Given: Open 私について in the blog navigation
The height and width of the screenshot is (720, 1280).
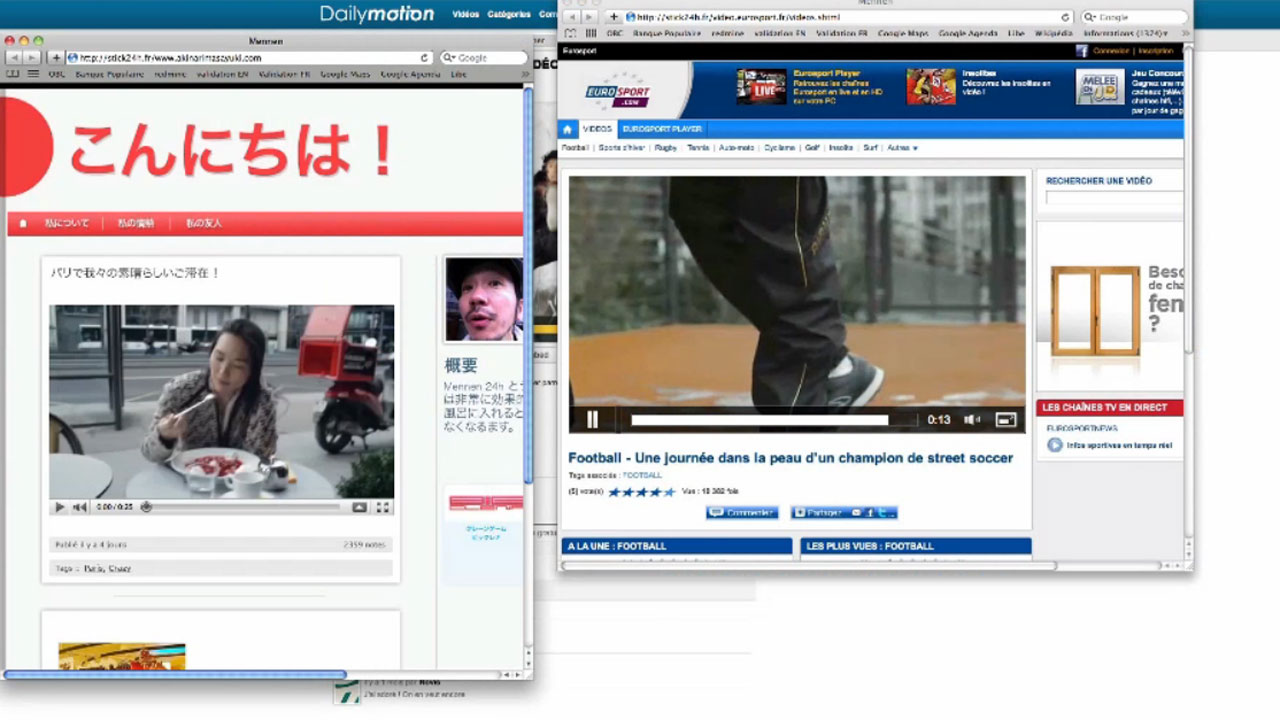Looking at the screenshot, I should coord(67,223).
